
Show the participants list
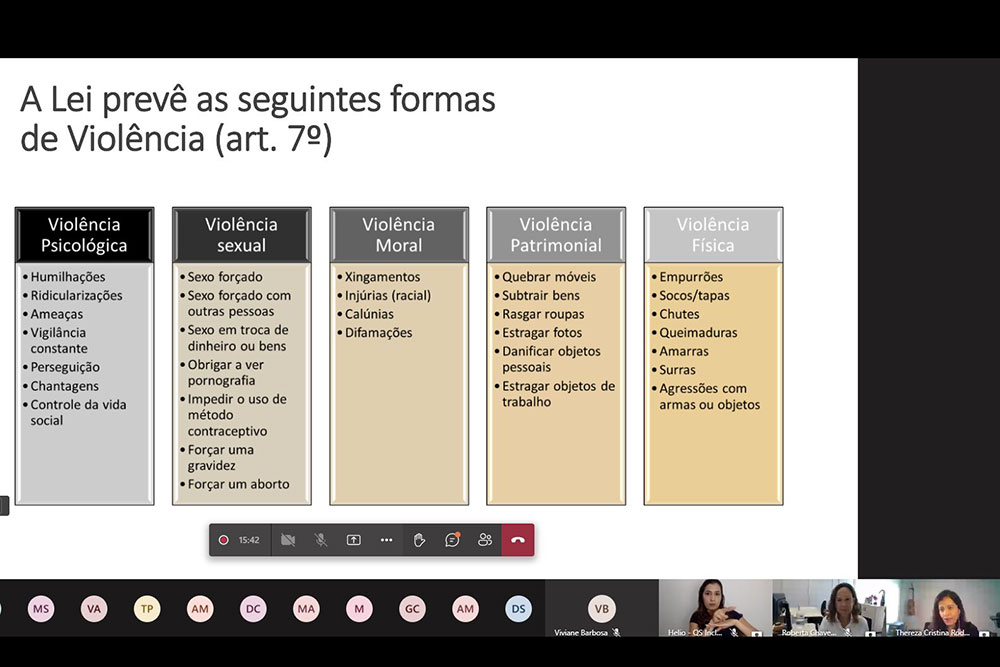[x=485, y=540]
